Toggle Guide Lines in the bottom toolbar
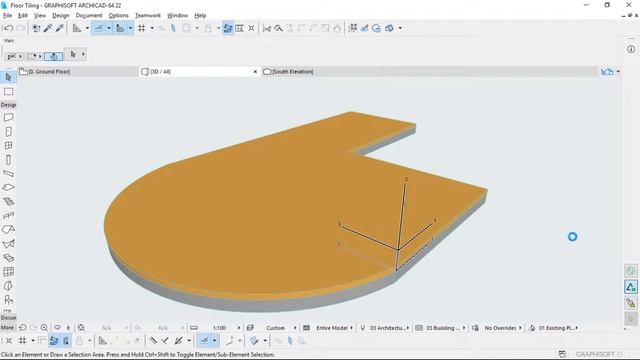Image resolution: width=640 pixels, height=360 pixels. [204, 341]
